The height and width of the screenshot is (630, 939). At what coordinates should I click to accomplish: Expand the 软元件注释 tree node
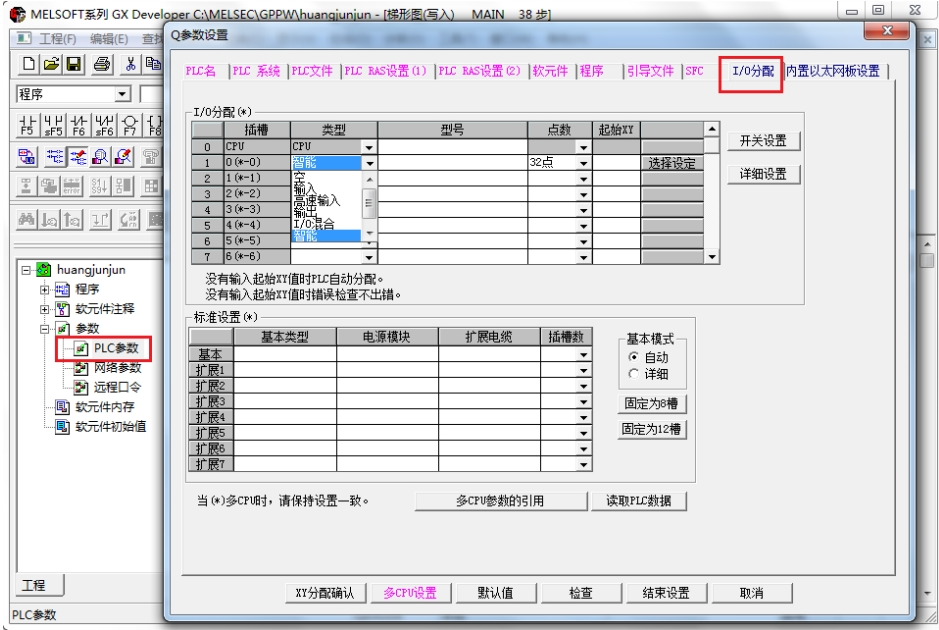pyautogui.click(x=45, y=309)
